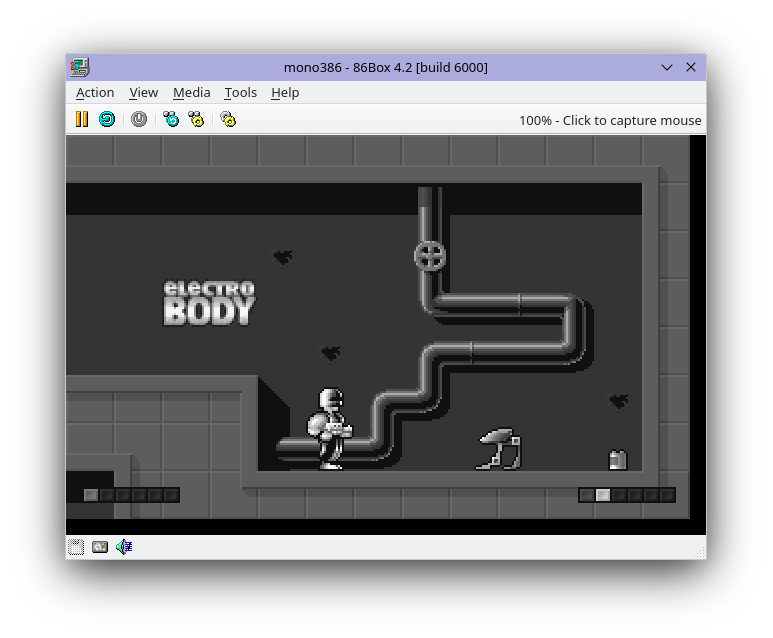This screenshot has width=773, height=638.
Task: Click the Electro Body logo in game
Action: pos(209,303)
